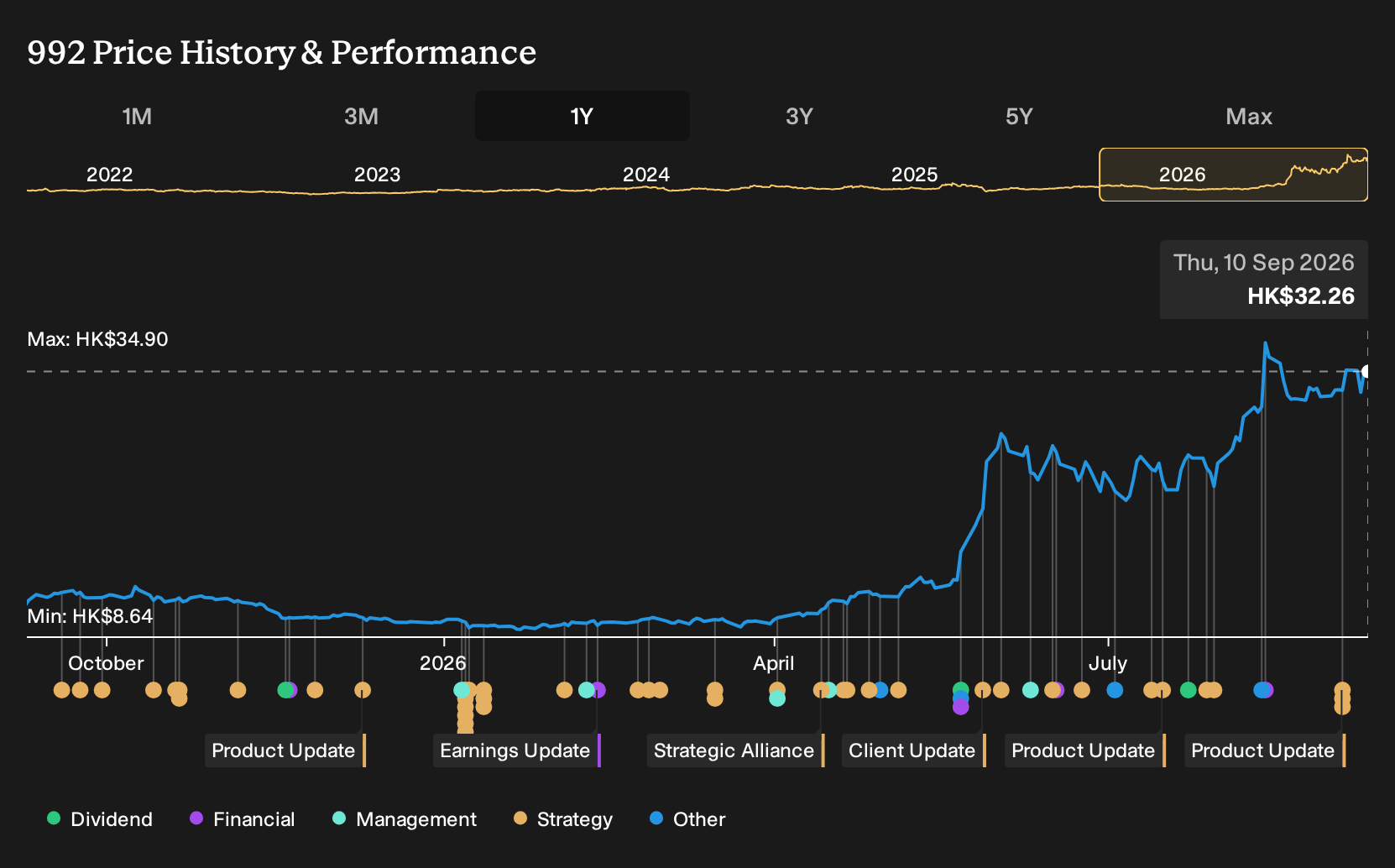Open the Earnings Update event label
The height and width of the screenshot is (868, 1395).
[517, 750]
